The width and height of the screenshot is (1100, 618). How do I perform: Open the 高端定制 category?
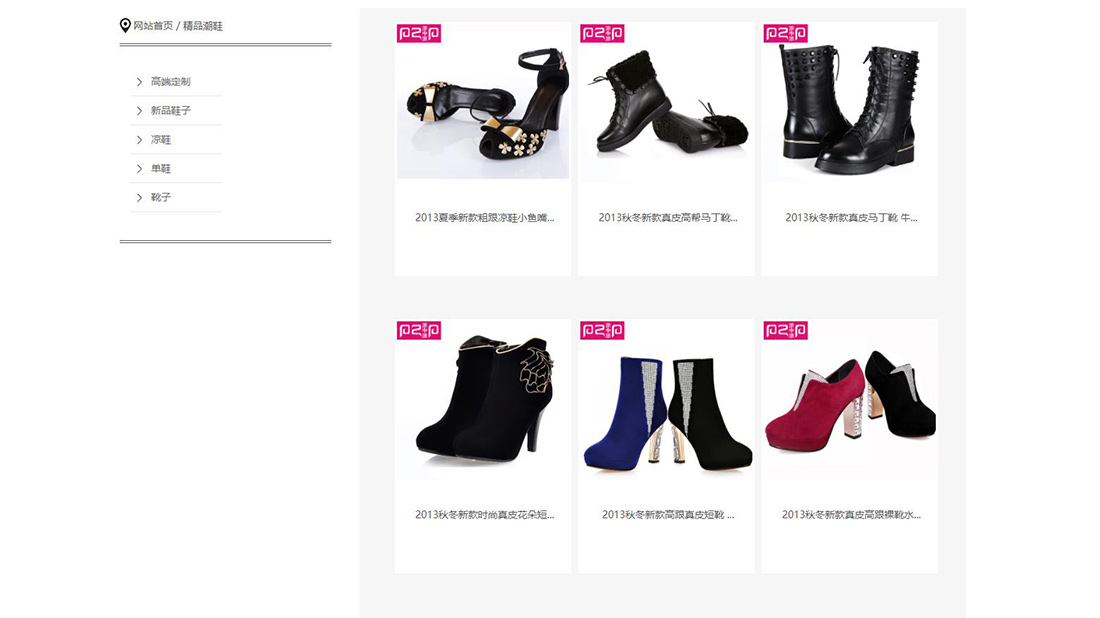click(x=170, y=81)
